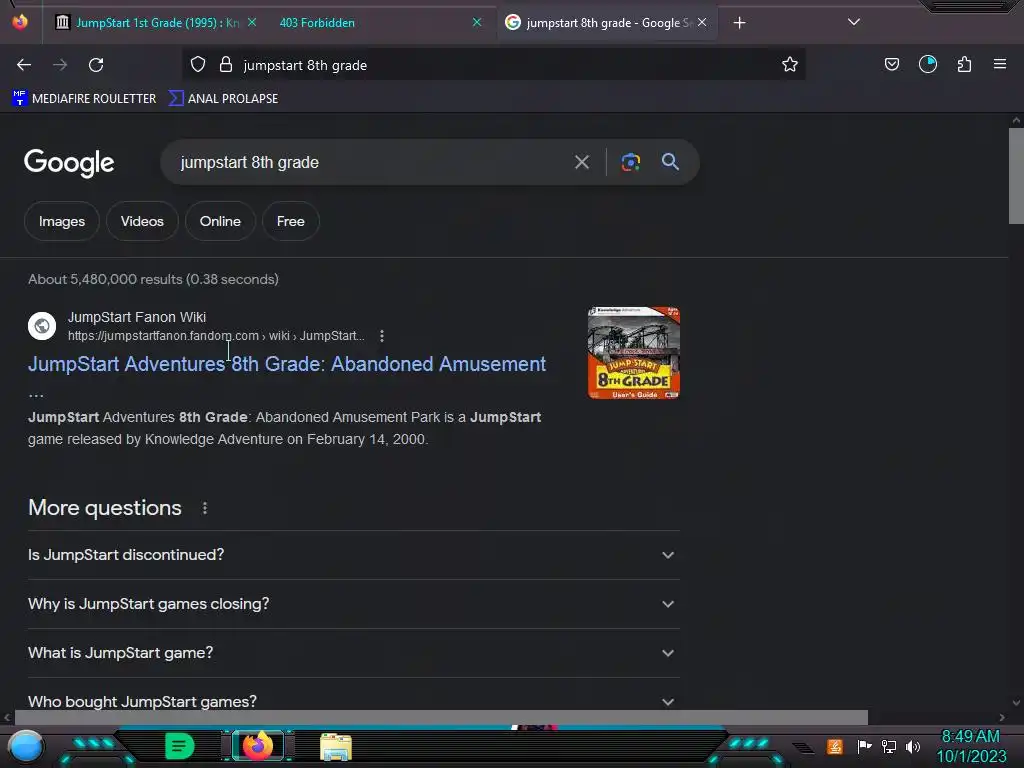Open the green notes app on the taskbar
Viewport: 1024px width, 768px height.
(x=180, y=746)
